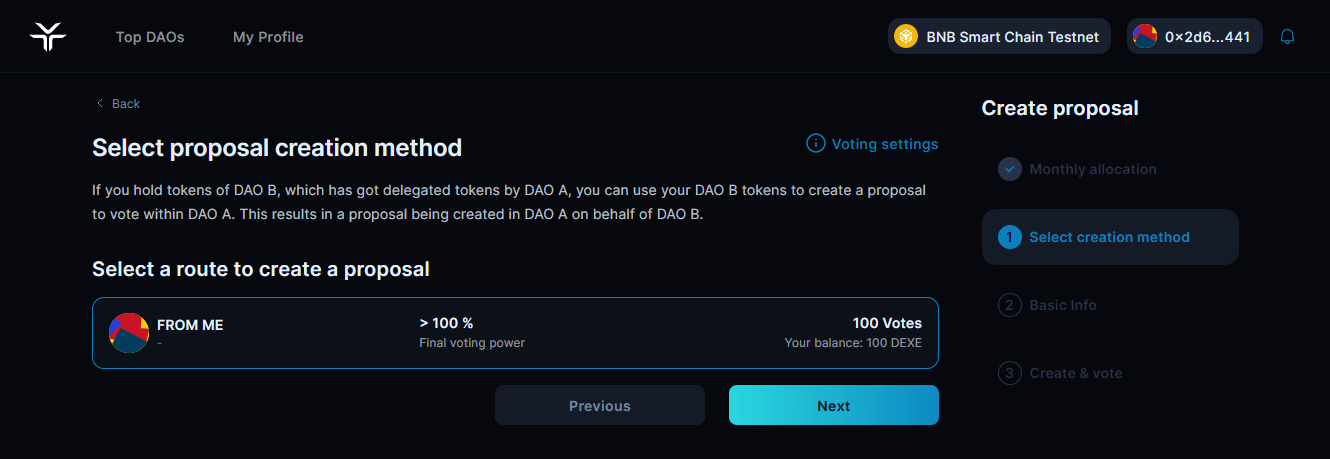Open the Voting settings link
Image resolution: width=1330 pixels, height=459 pixels.
point(884,144)
